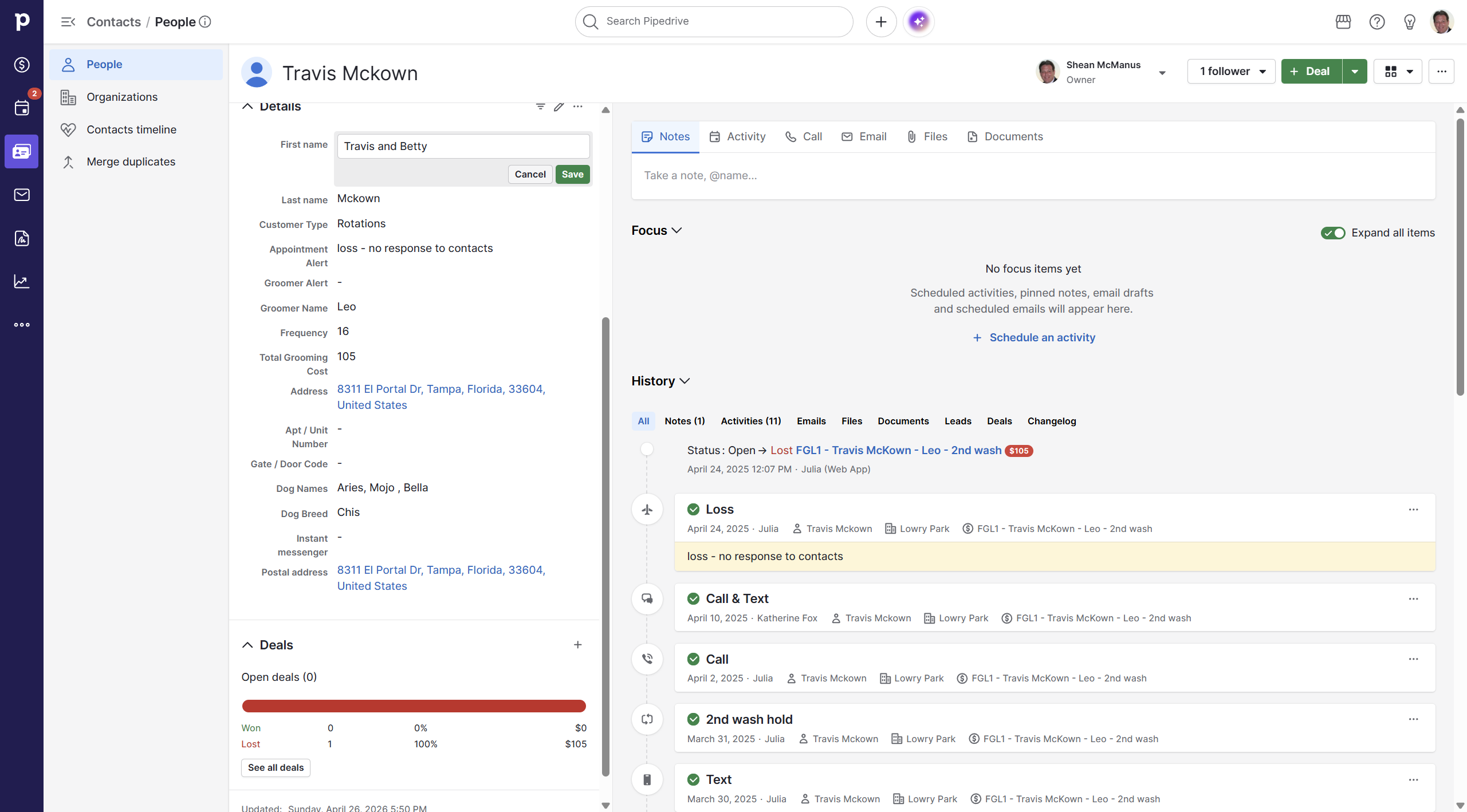The height and width of the screenshot is (812, 1467).
Task: Open the Deals dollar icon in sidebar
Action: (22, 65)
